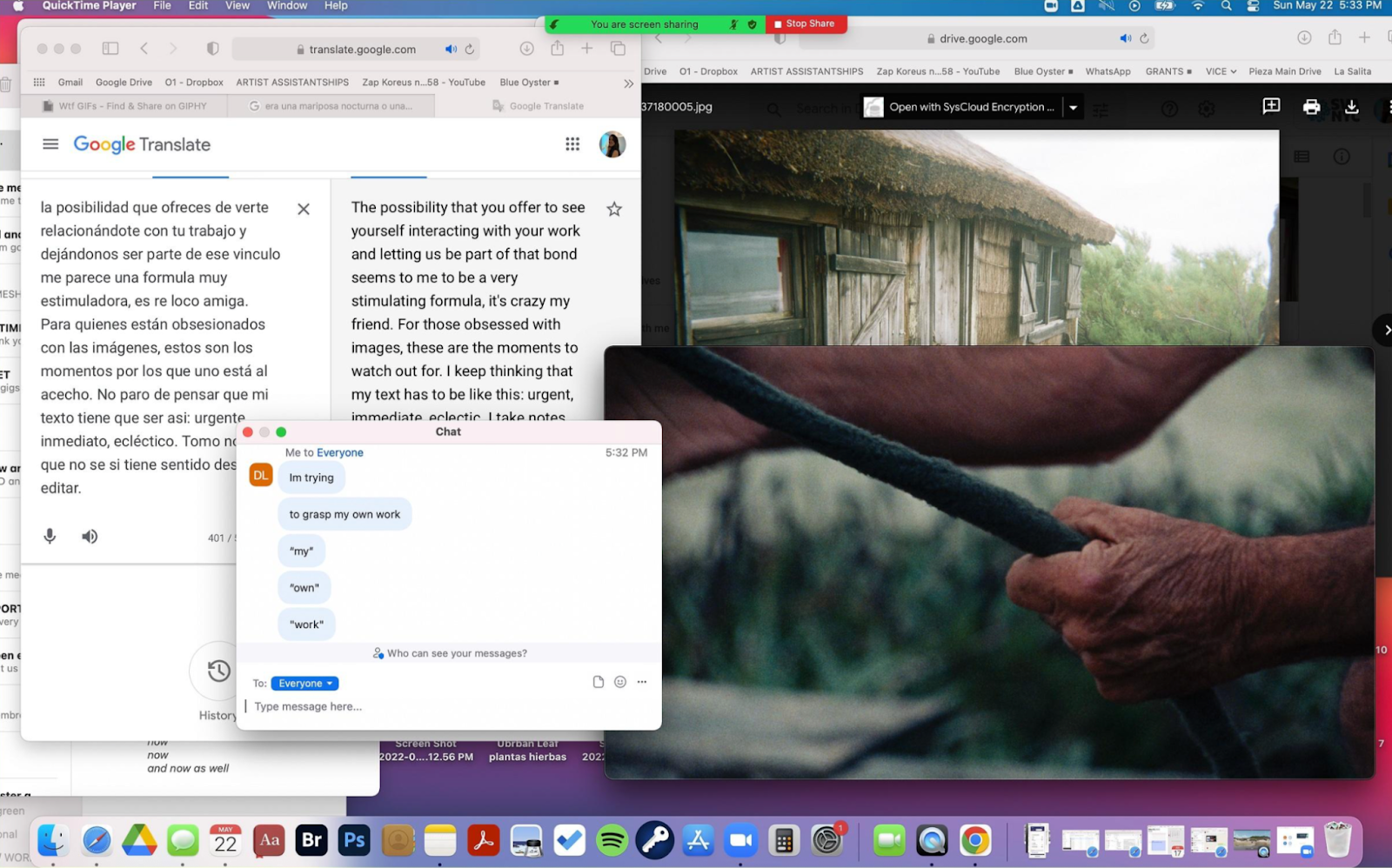Open the Wi-Fi status menu
Image resolution: width=1392 pixels, height=868 pixels.
1198,6
